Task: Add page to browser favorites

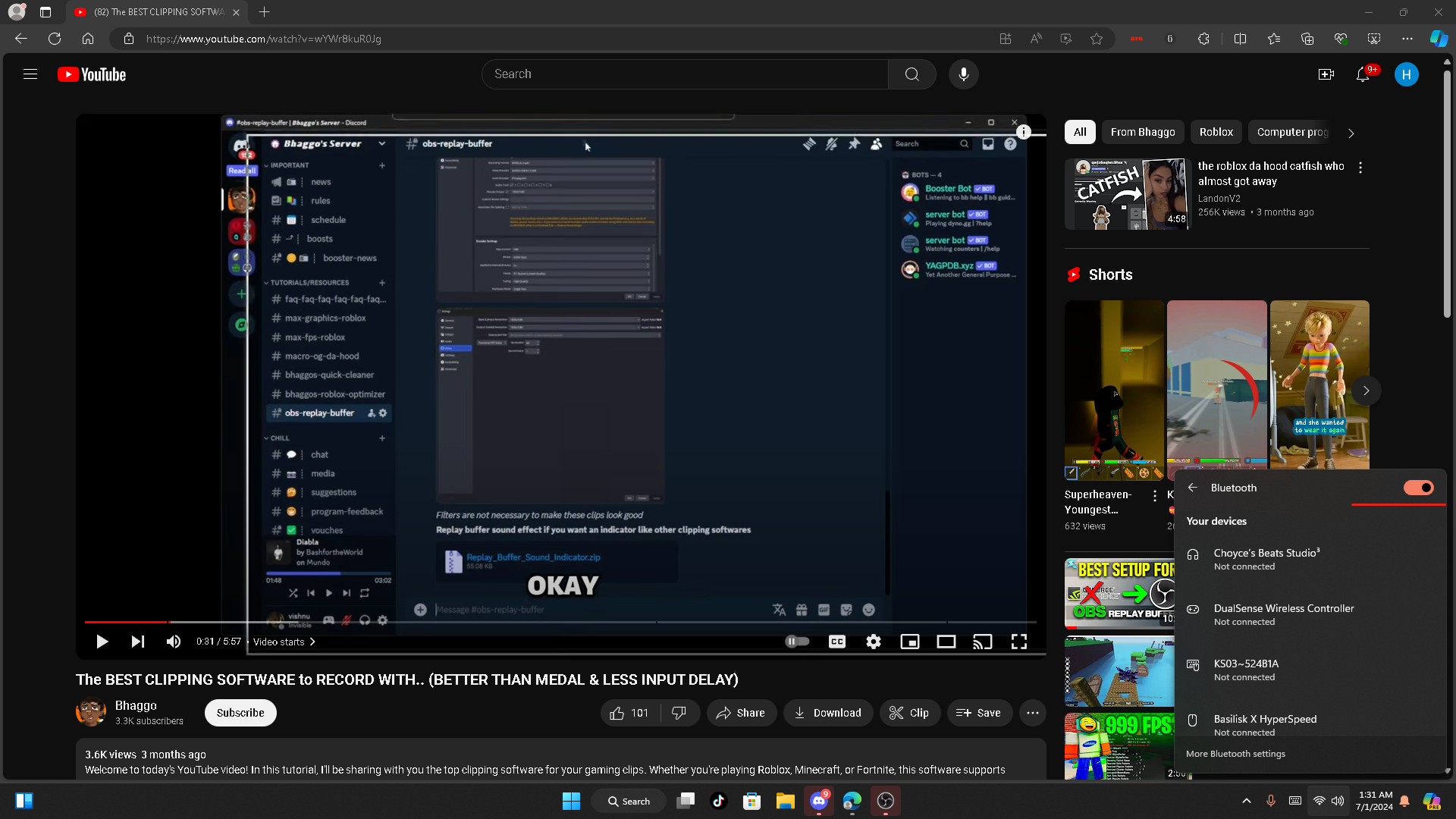Action: tap(1097, 39)
